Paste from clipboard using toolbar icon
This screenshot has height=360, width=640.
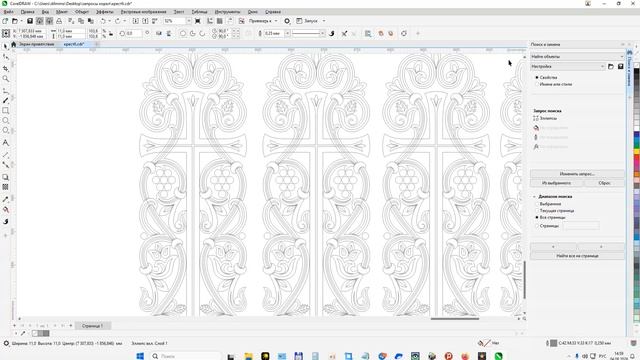91,21
